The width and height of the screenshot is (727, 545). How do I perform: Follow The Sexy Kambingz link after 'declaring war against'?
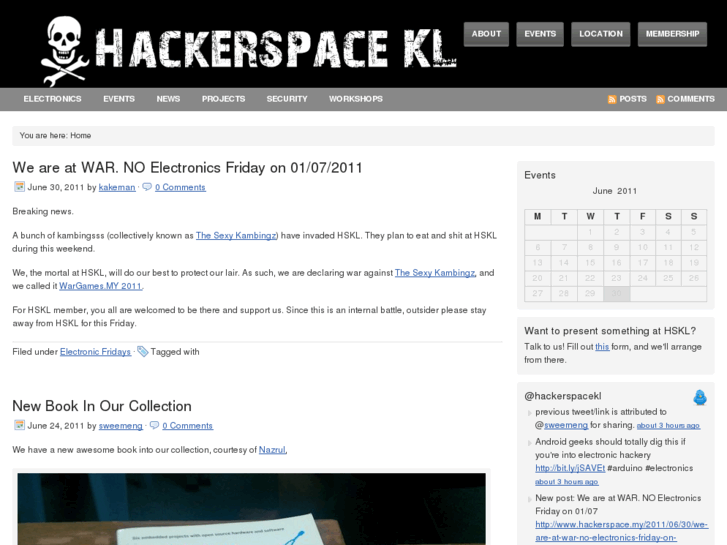pos(435,273)
